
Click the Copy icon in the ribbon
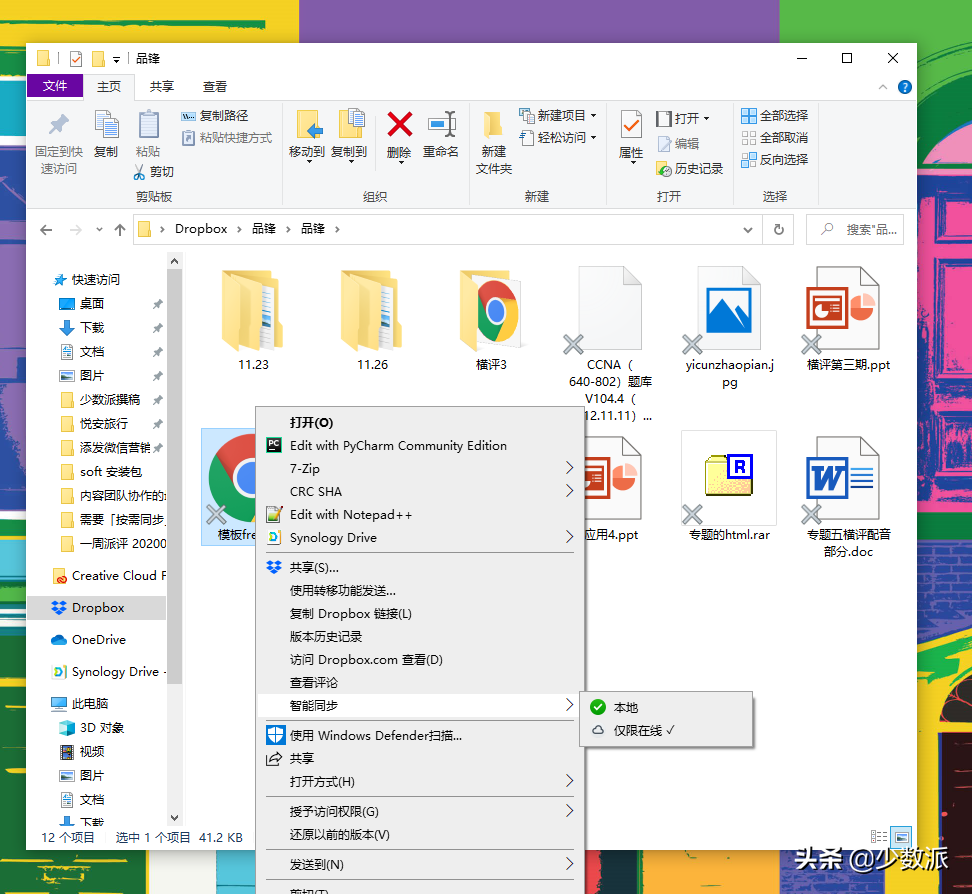[x=106, y=125]
